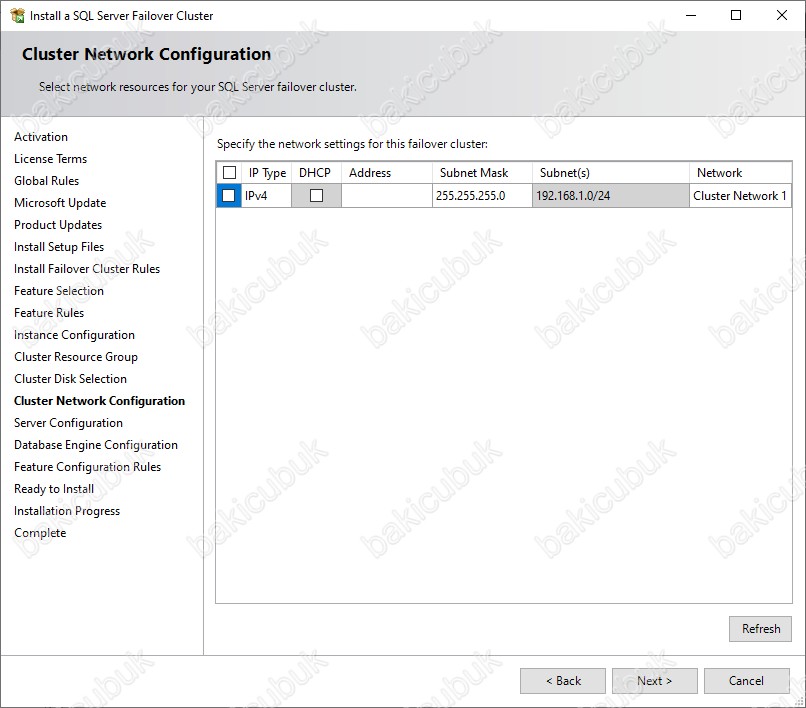Check the select-all checkbox in the table header
806x708 pixels.
[229, 172]
